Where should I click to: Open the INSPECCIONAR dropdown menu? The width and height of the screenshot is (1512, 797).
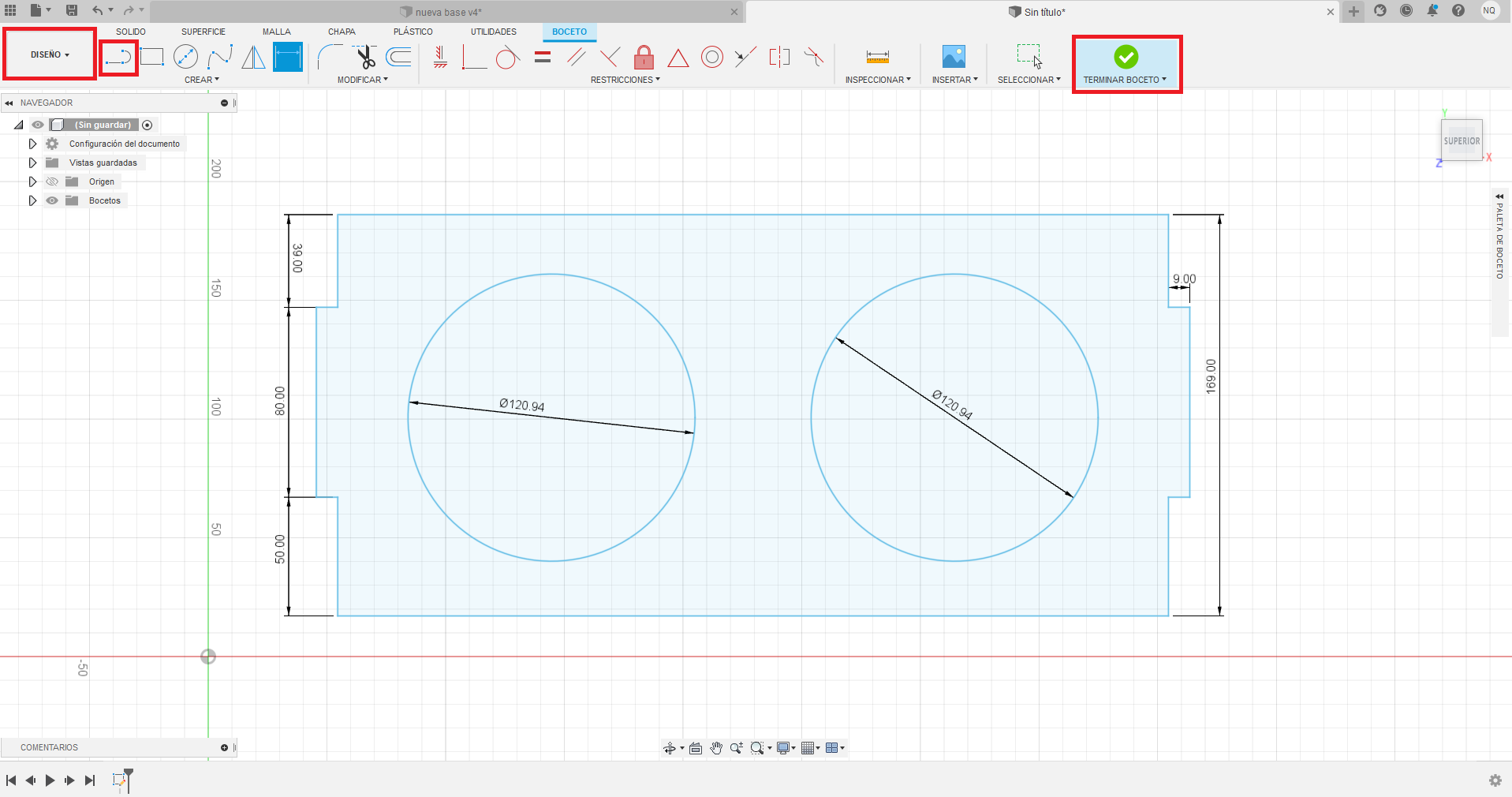[x=878, y=80]
